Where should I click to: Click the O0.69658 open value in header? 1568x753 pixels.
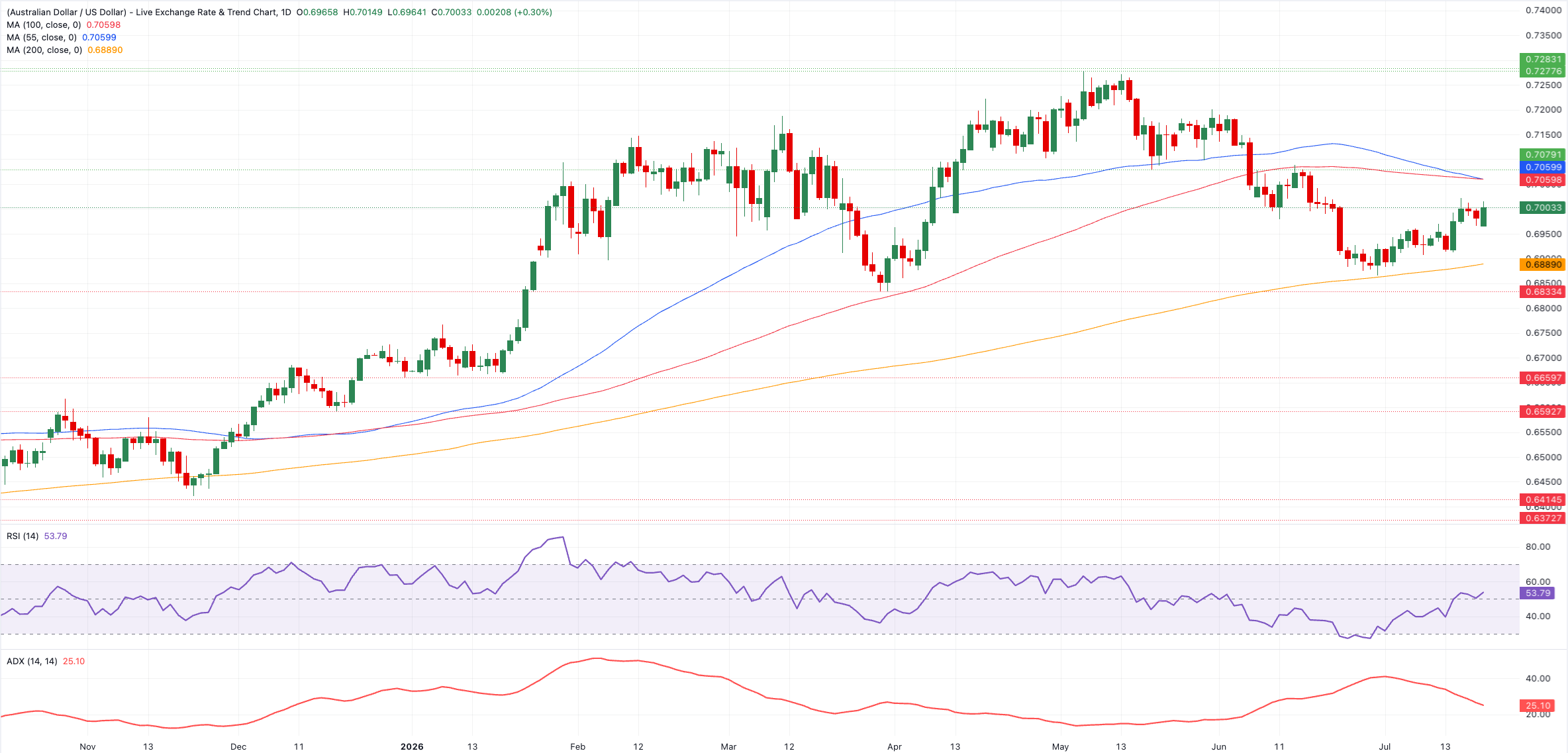[x=317, y=12]
